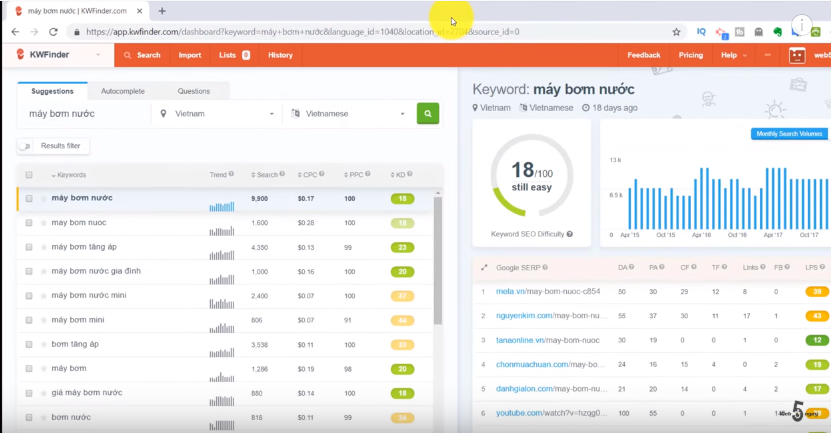Open a new browser tab with plus icon
The width and height of the screenshot is (831, 433).
pos(162,11)
